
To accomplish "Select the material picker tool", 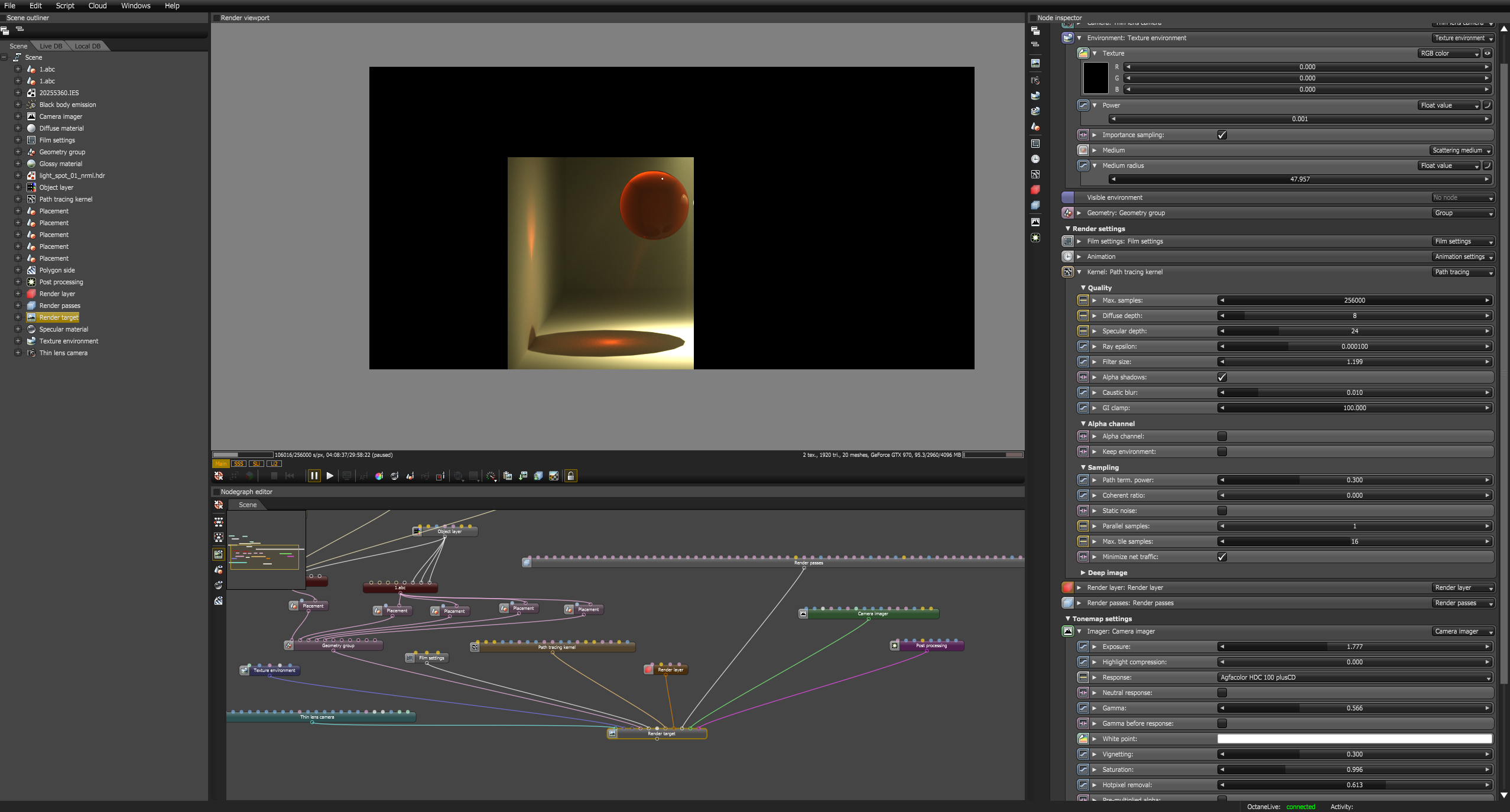I will point(394,476).
